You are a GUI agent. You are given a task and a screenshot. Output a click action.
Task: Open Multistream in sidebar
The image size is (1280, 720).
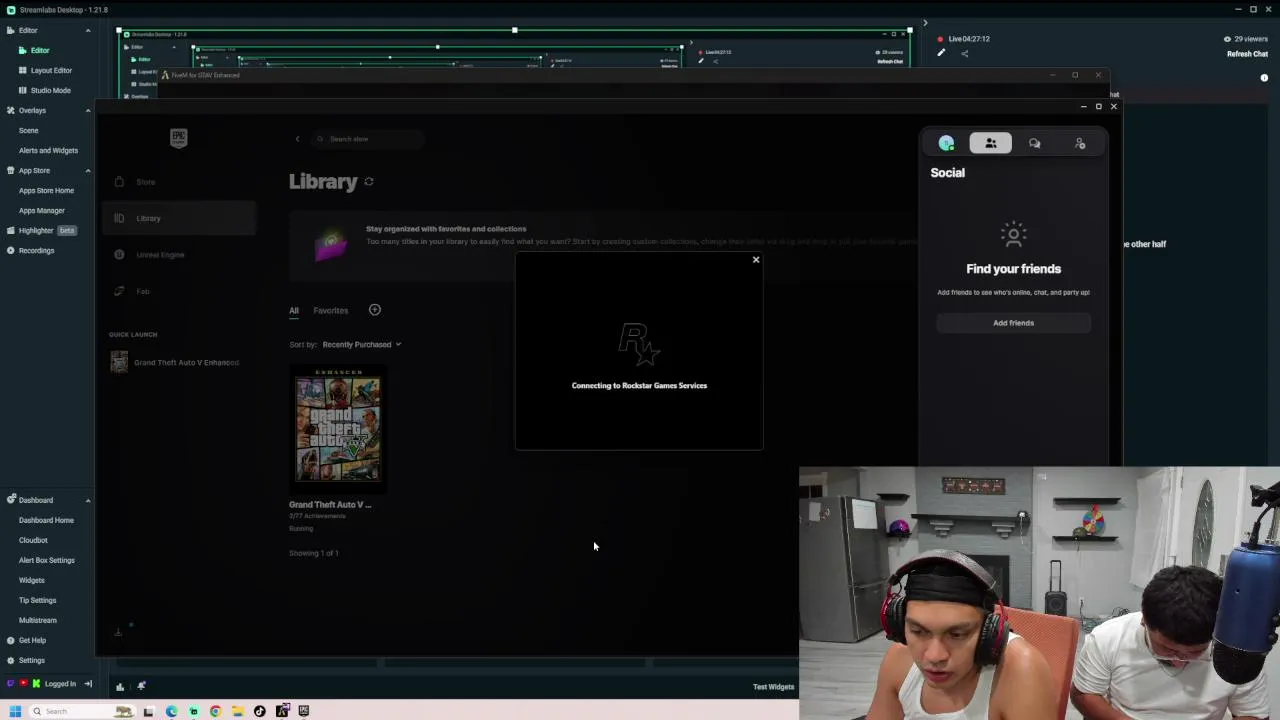(x=38, y=620)
